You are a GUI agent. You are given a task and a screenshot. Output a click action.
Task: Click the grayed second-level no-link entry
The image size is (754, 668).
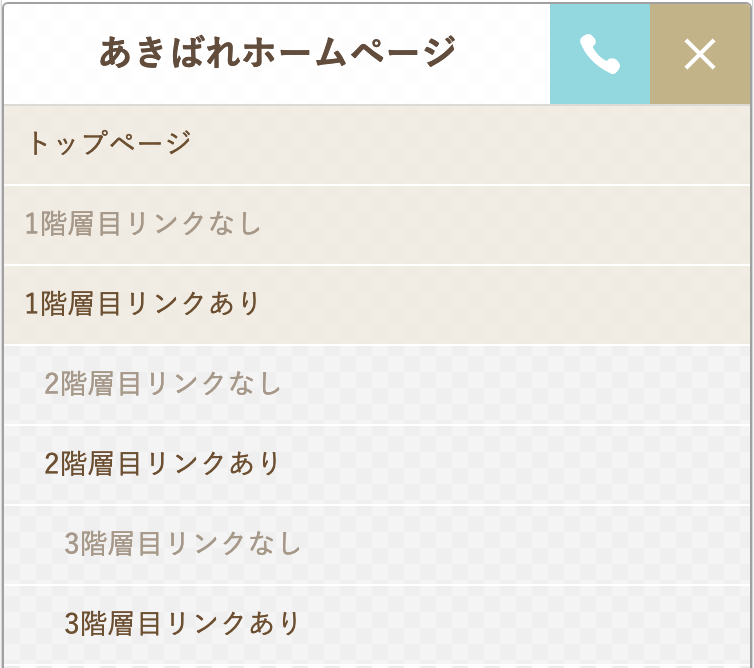377,384
